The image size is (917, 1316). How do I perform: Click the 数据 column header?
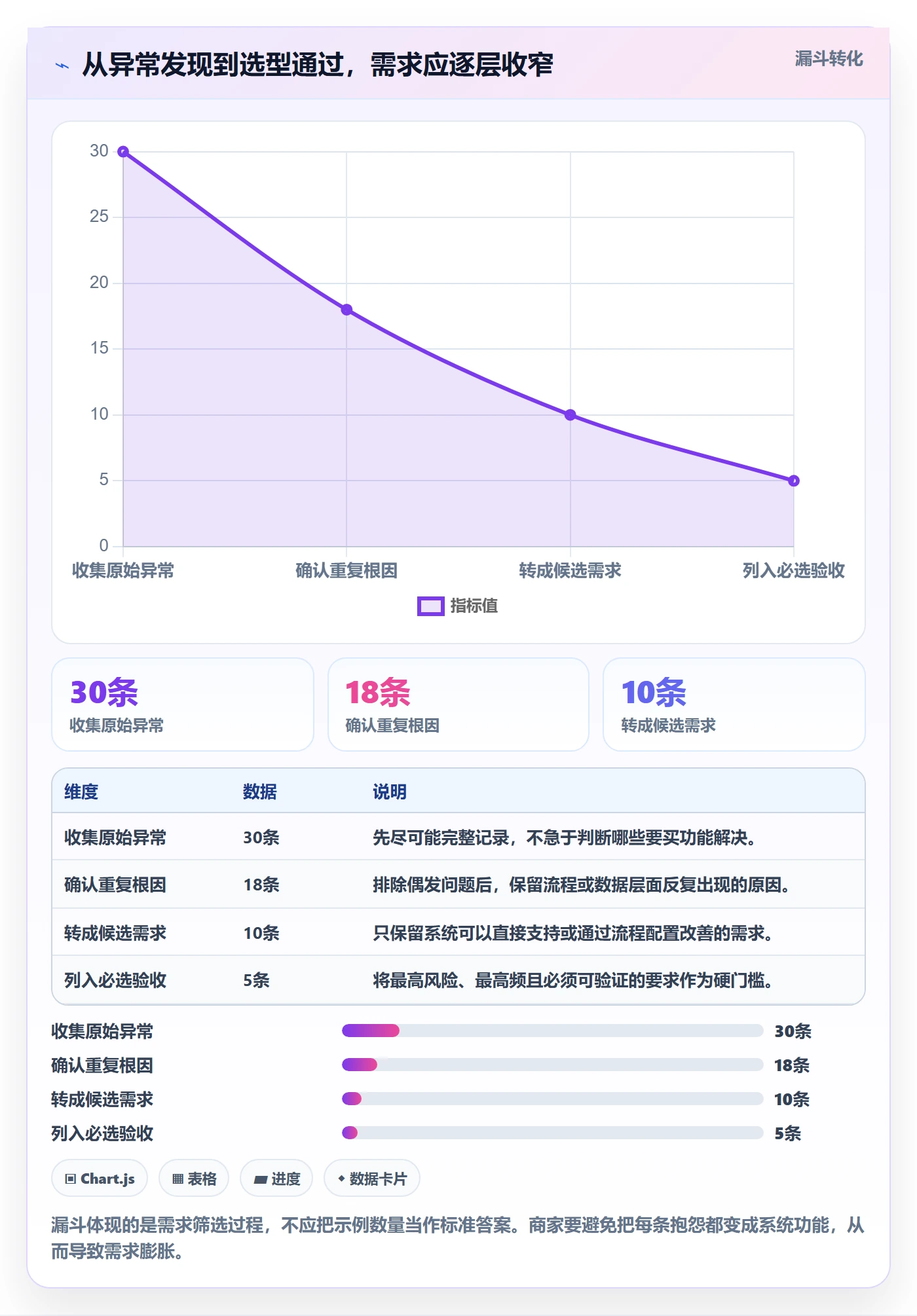(260, 792)
